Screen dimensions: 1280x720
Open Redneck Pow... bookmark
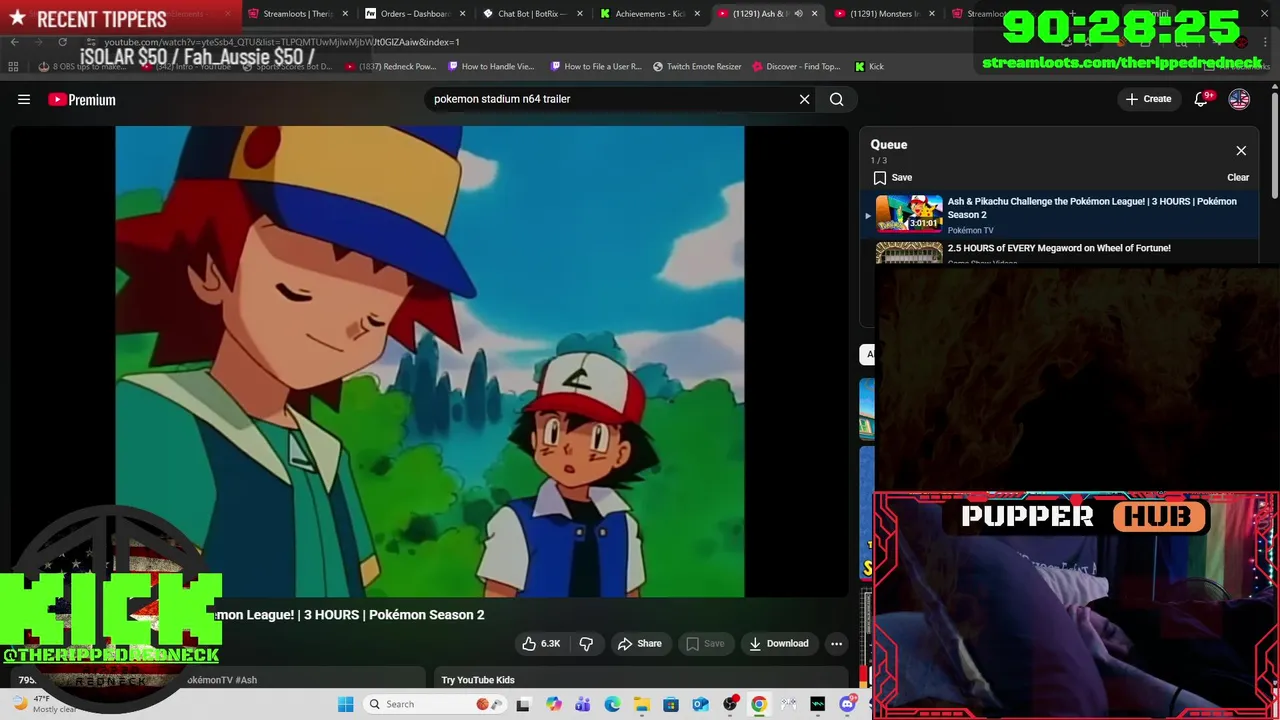click(x=390, y=67)
